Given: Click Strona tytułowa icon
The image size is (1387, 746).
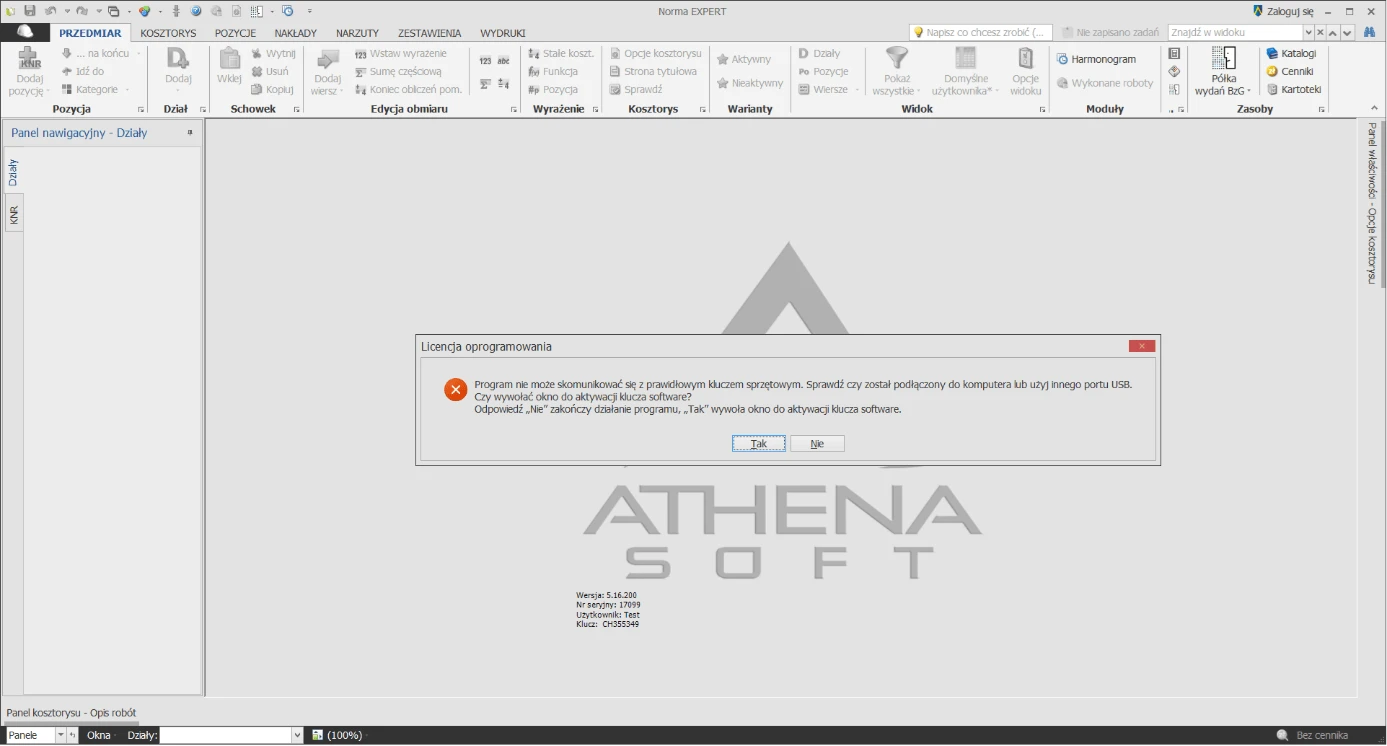Looking at the screenshot, I should point(616,71).
